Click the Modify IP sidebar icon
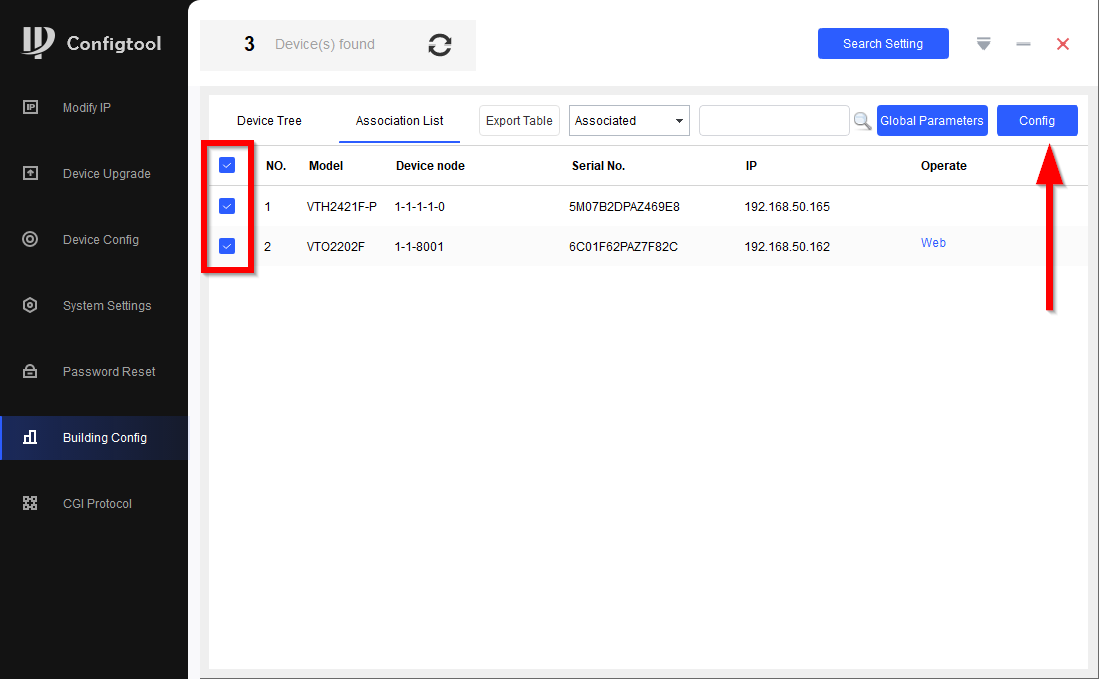The image size is (1099, 679). [30, 107]
